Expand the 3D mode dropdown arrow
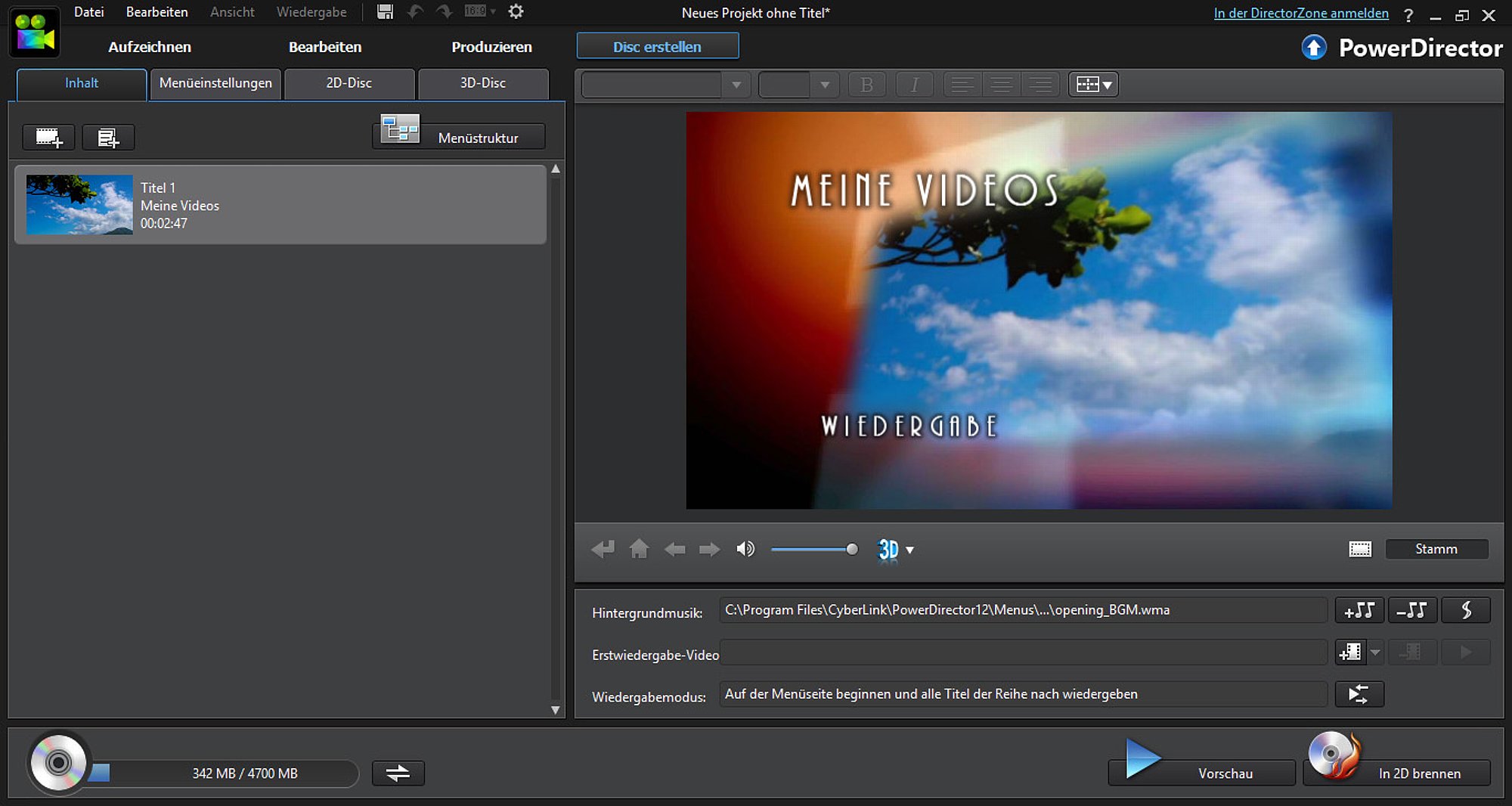This screenshot has height=806, width=1512. pyautogui.click(x=910, y=550)
